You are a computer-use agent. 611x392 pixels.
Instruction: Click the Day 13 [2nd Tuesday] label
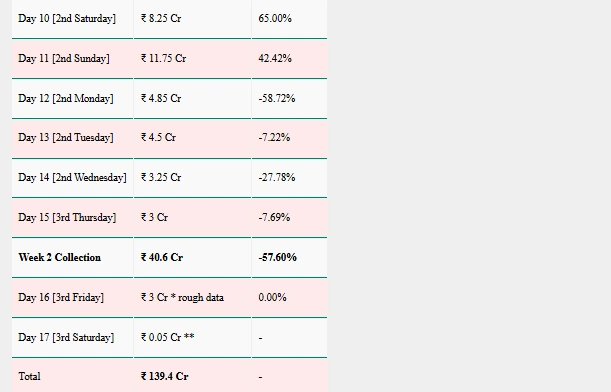click(66, 138)
